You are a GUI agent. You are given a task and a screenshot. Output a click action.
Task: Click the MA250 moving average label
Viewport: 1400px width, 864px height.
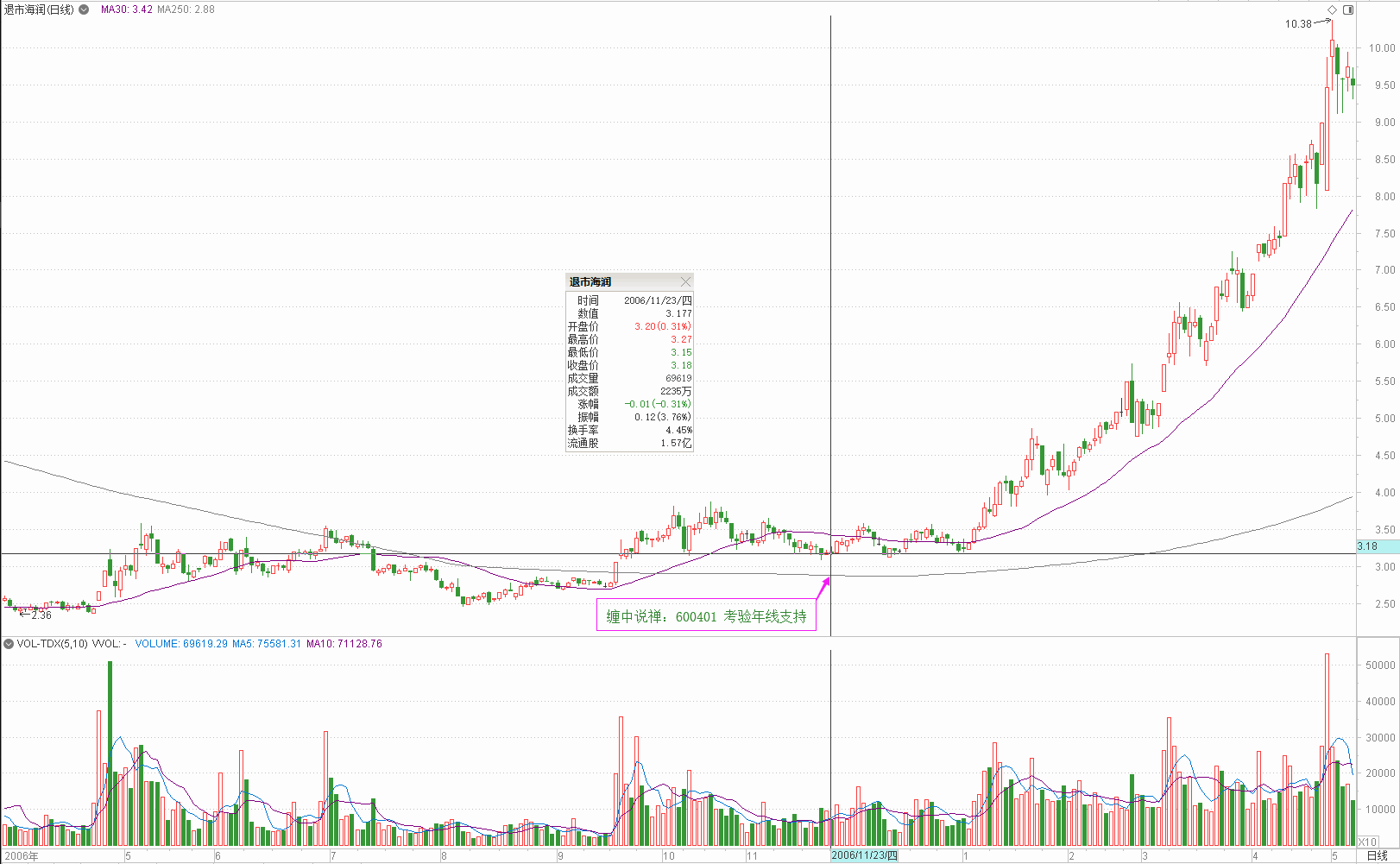pyautogui.click(x=186, y=9)
